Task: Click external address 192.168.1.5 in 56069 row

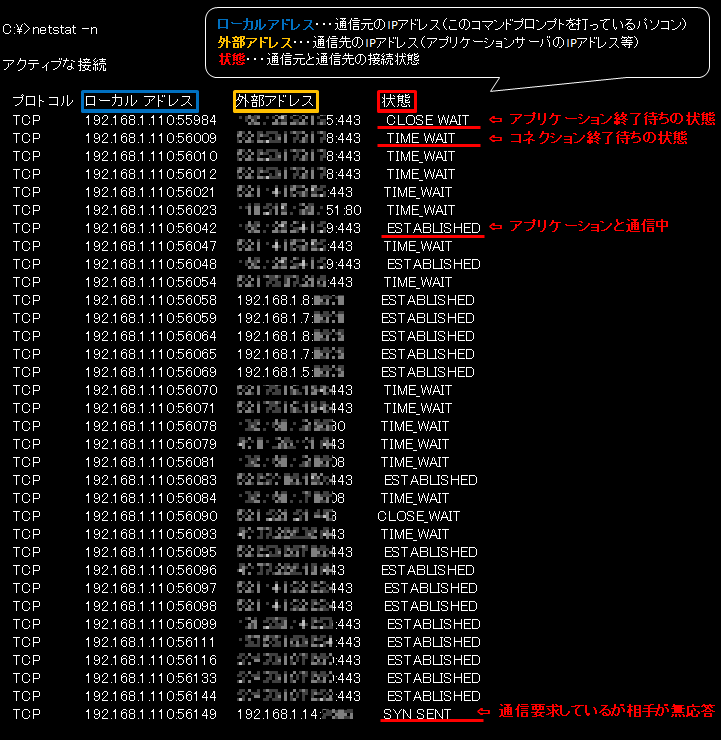Action: [290, 372]
